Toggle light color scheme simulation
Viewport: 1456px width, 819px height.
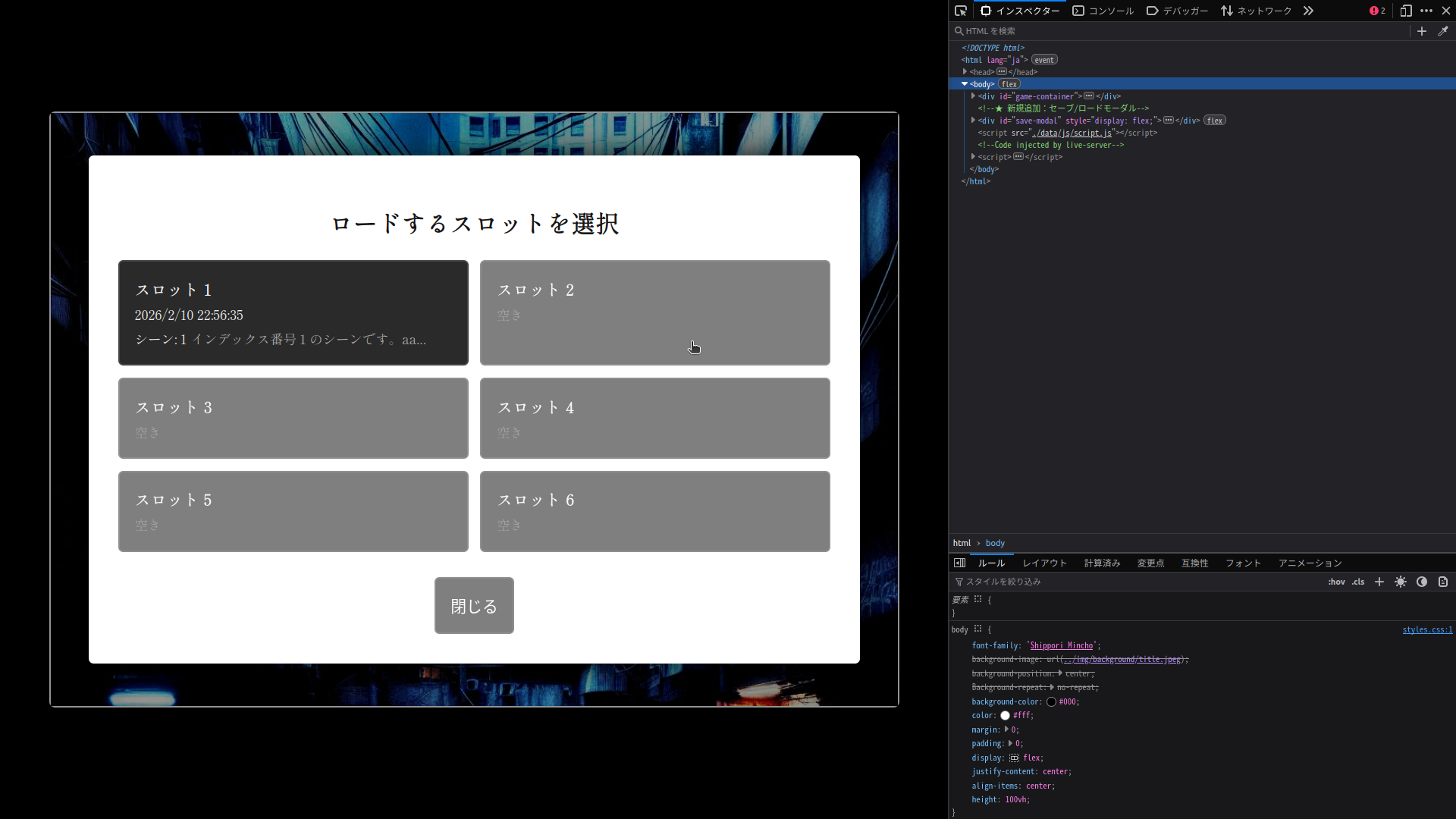(1401, 582)
